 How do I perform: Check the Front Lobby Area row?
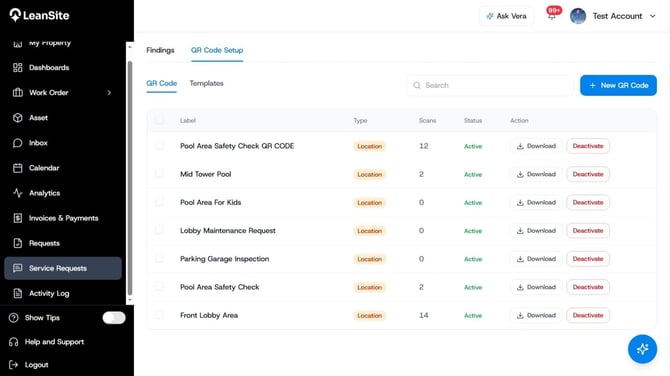(159, 315)
